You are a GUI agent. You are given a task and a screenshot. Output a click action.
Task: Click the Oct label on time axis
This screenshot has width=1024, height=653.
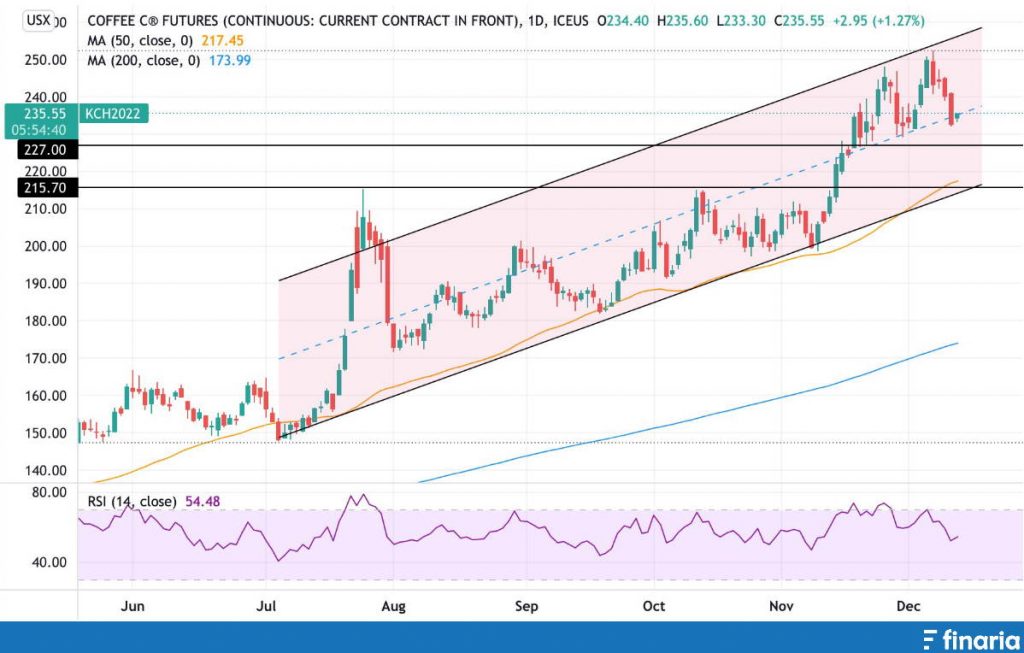click(x=653, y=607)
